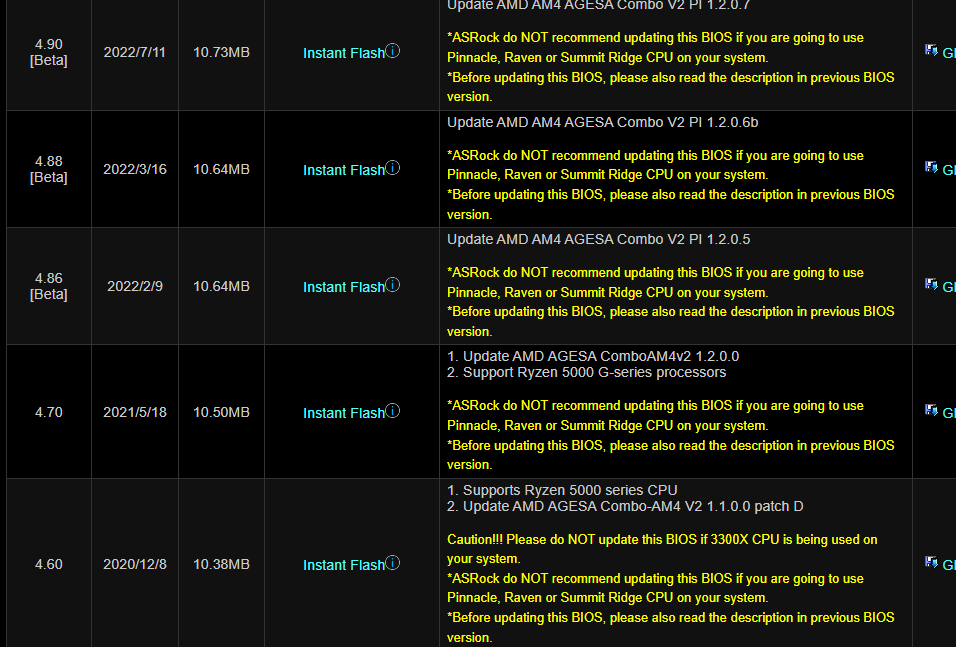956x647 pixels.
Task: Click the date 2022/7/11
Action: click(x=135, y=52)
